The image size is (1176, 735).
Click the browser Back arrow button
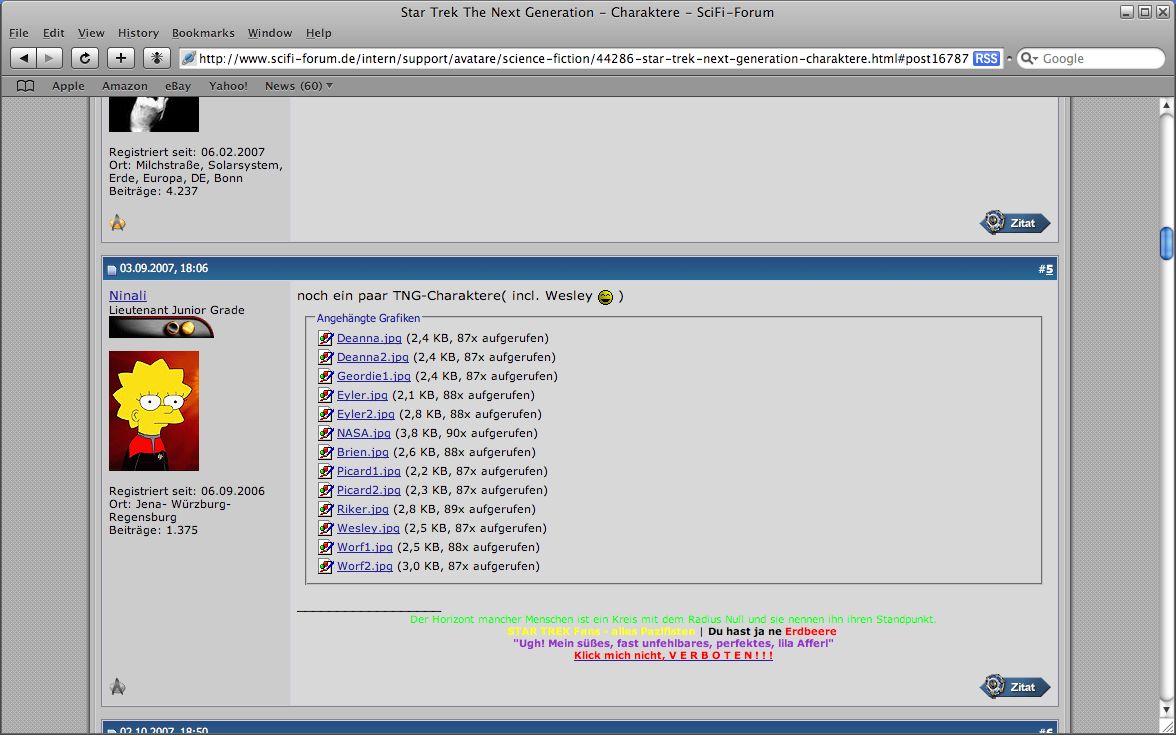(x=24, y=59)
